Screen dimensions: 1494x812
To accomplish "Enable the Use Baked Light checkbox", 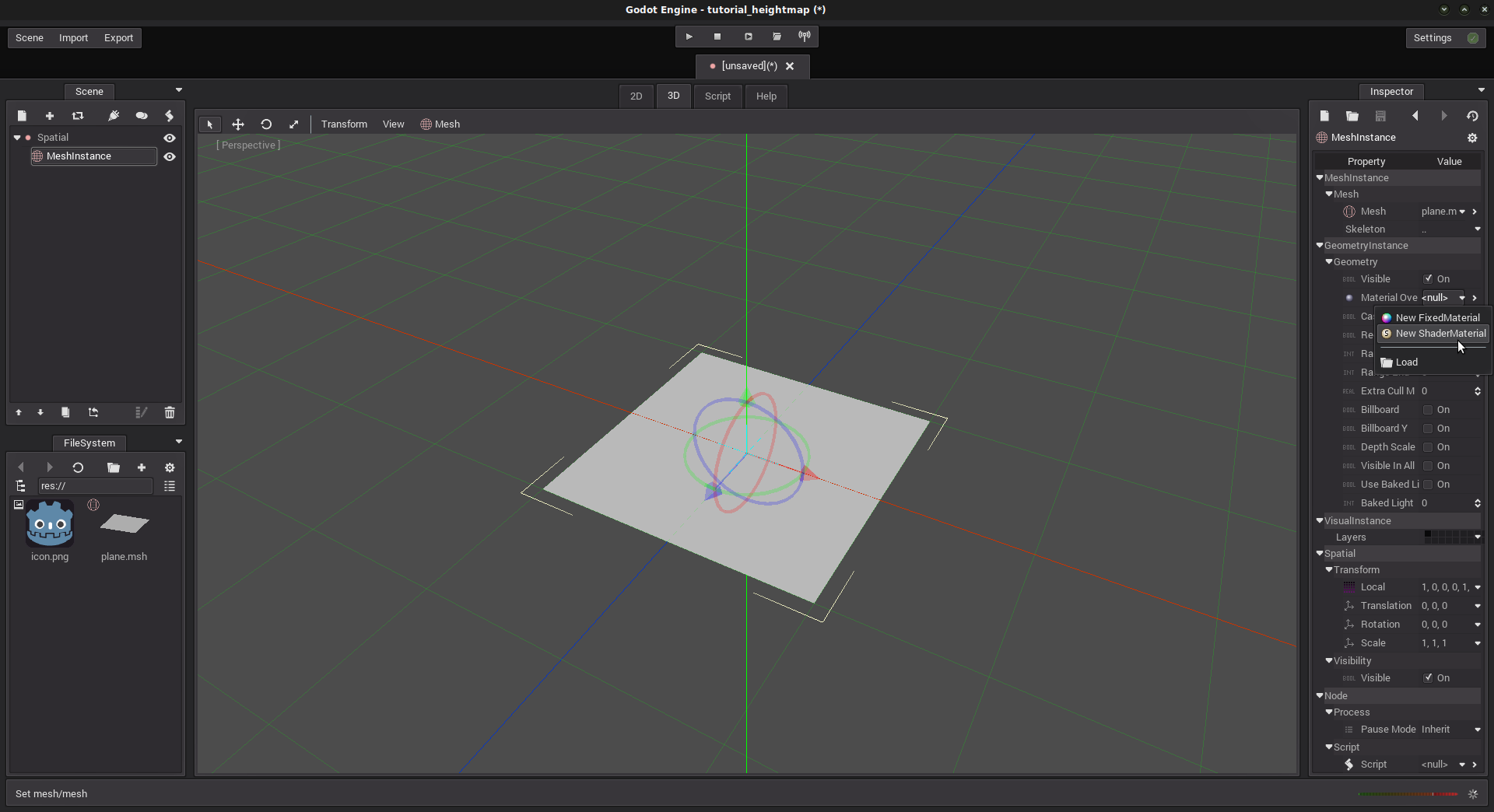I will point(1428,485).
